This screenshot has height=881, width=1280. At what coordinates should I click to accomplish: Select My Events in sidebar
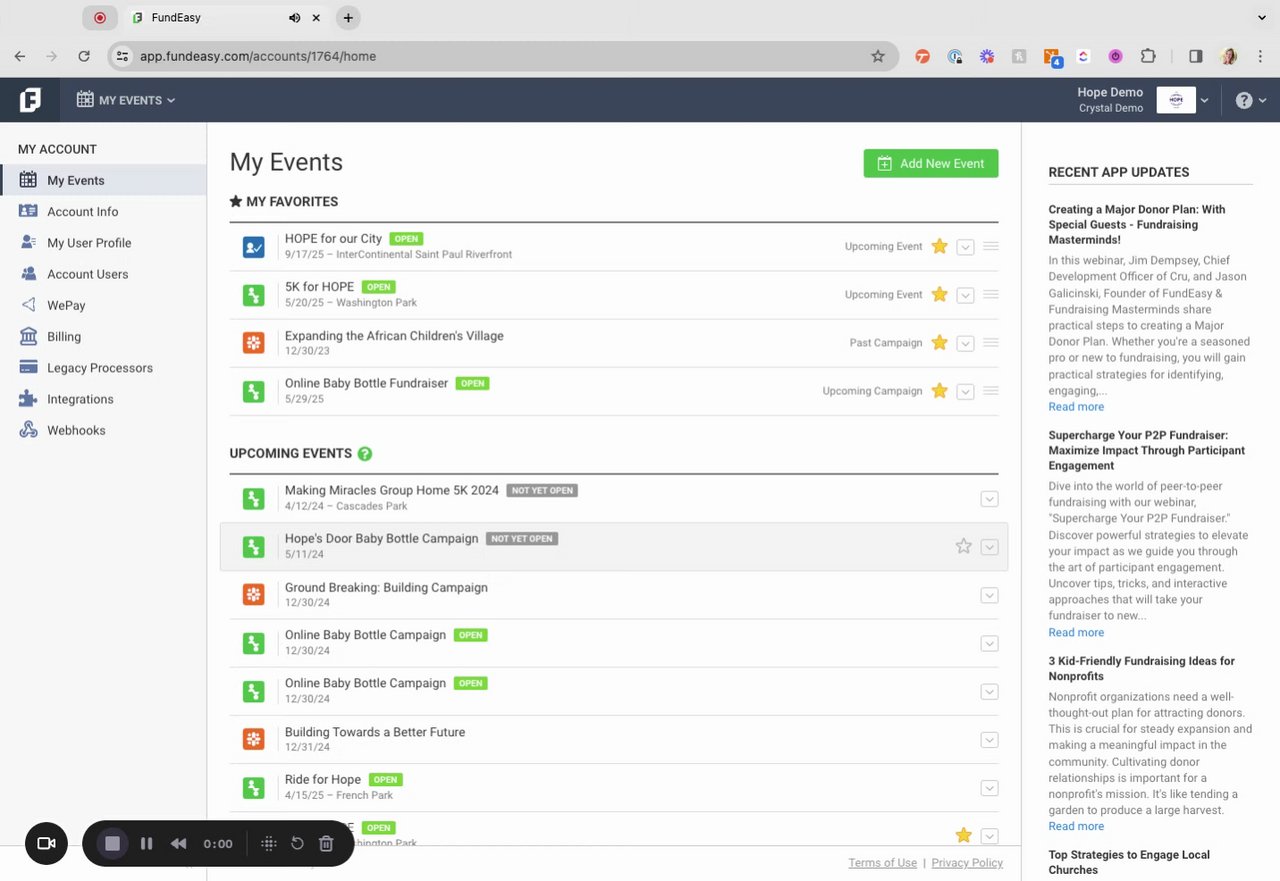pos(103,180)
